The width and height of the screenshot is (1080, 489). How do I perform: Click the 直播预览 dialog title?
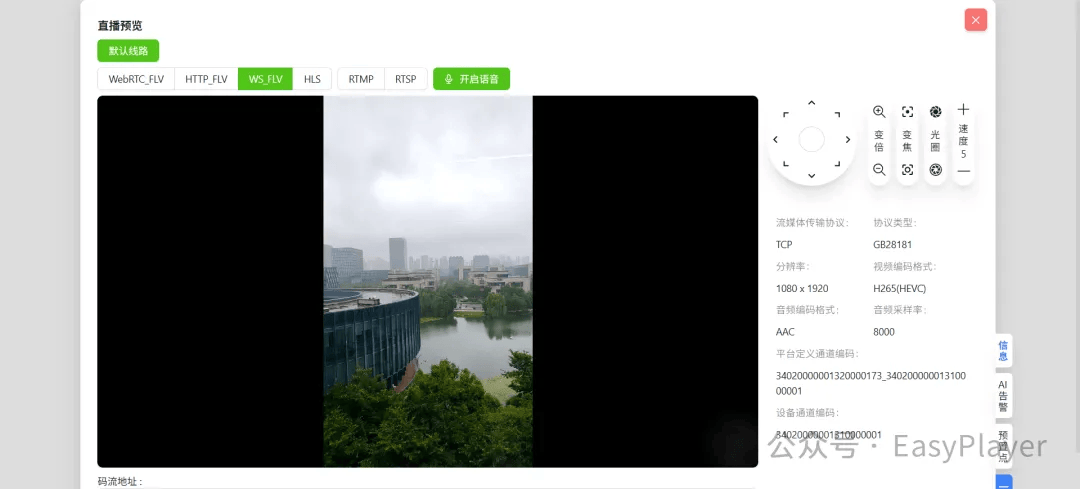120,25
